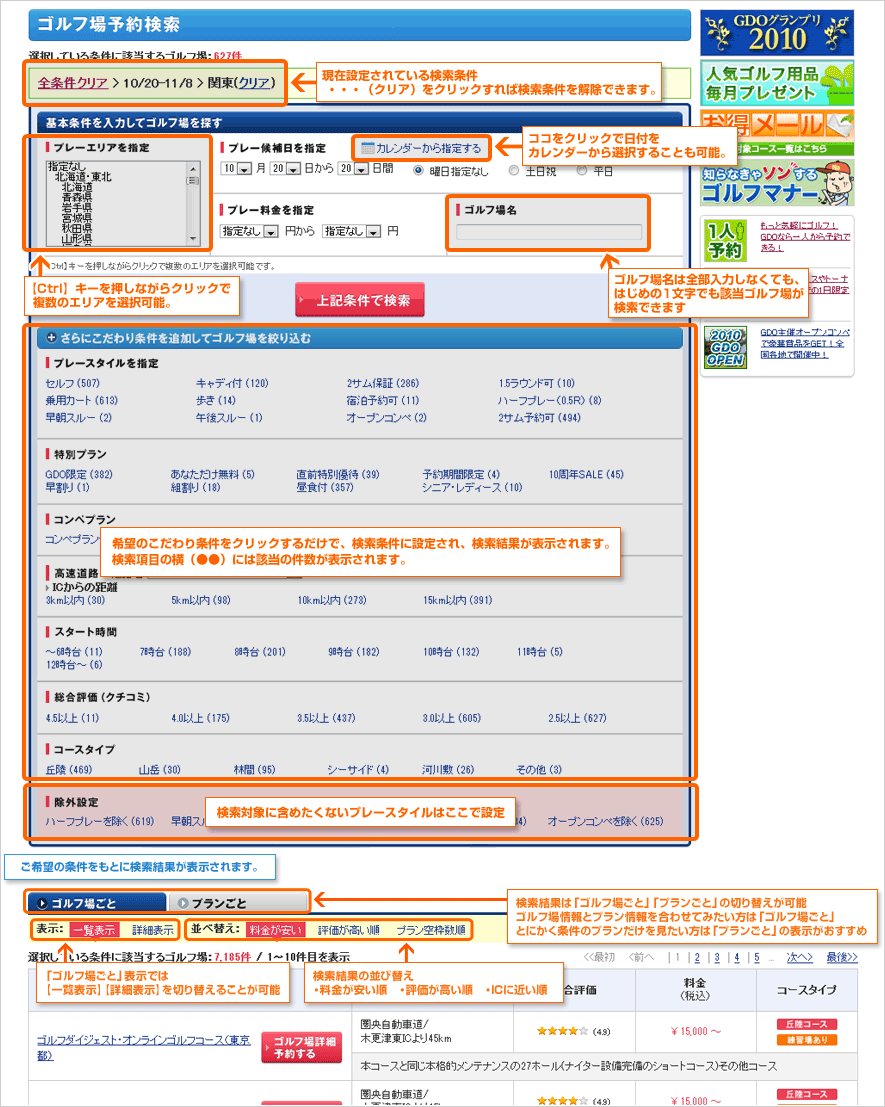Click the 全条件クリア link
885x1107 pixels.
coord(72,82)
